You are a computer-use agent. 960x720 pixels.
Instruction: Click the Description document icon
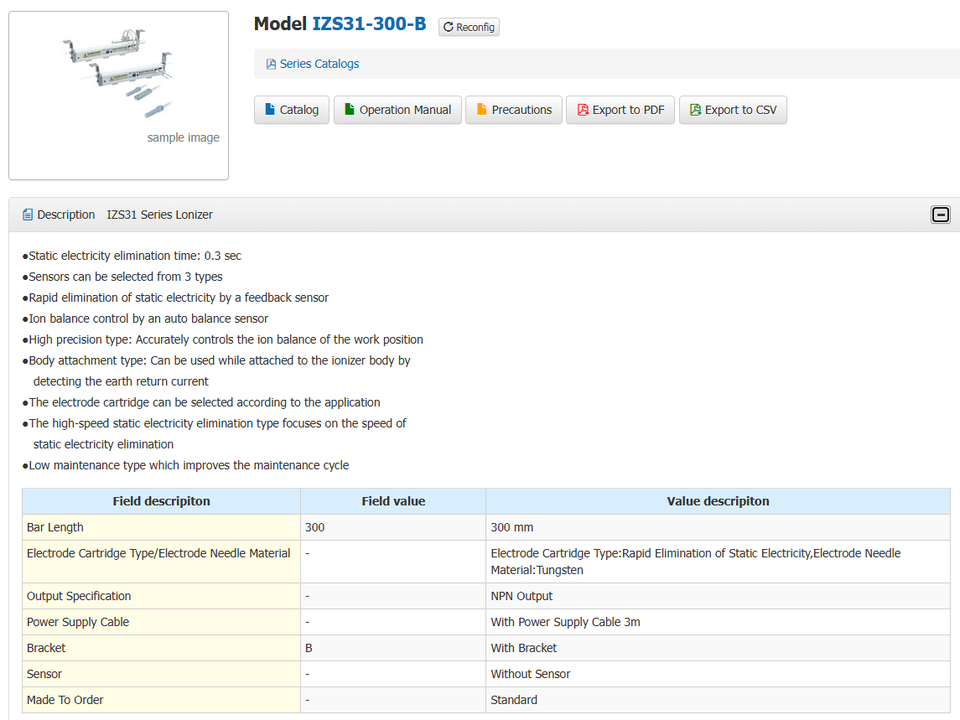(x=28, y=215)
